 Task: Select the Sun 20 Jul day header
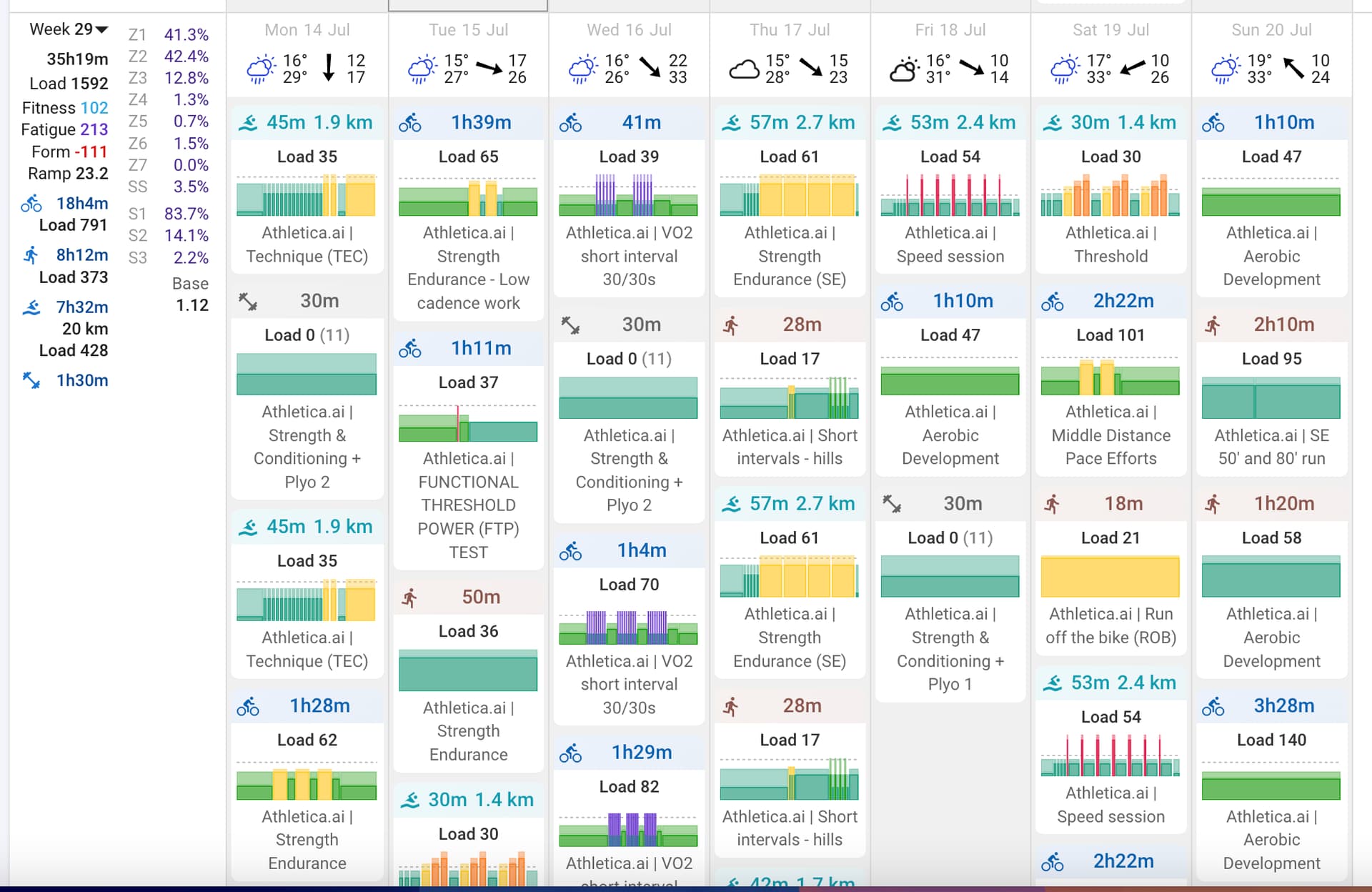coord(1272,30)
